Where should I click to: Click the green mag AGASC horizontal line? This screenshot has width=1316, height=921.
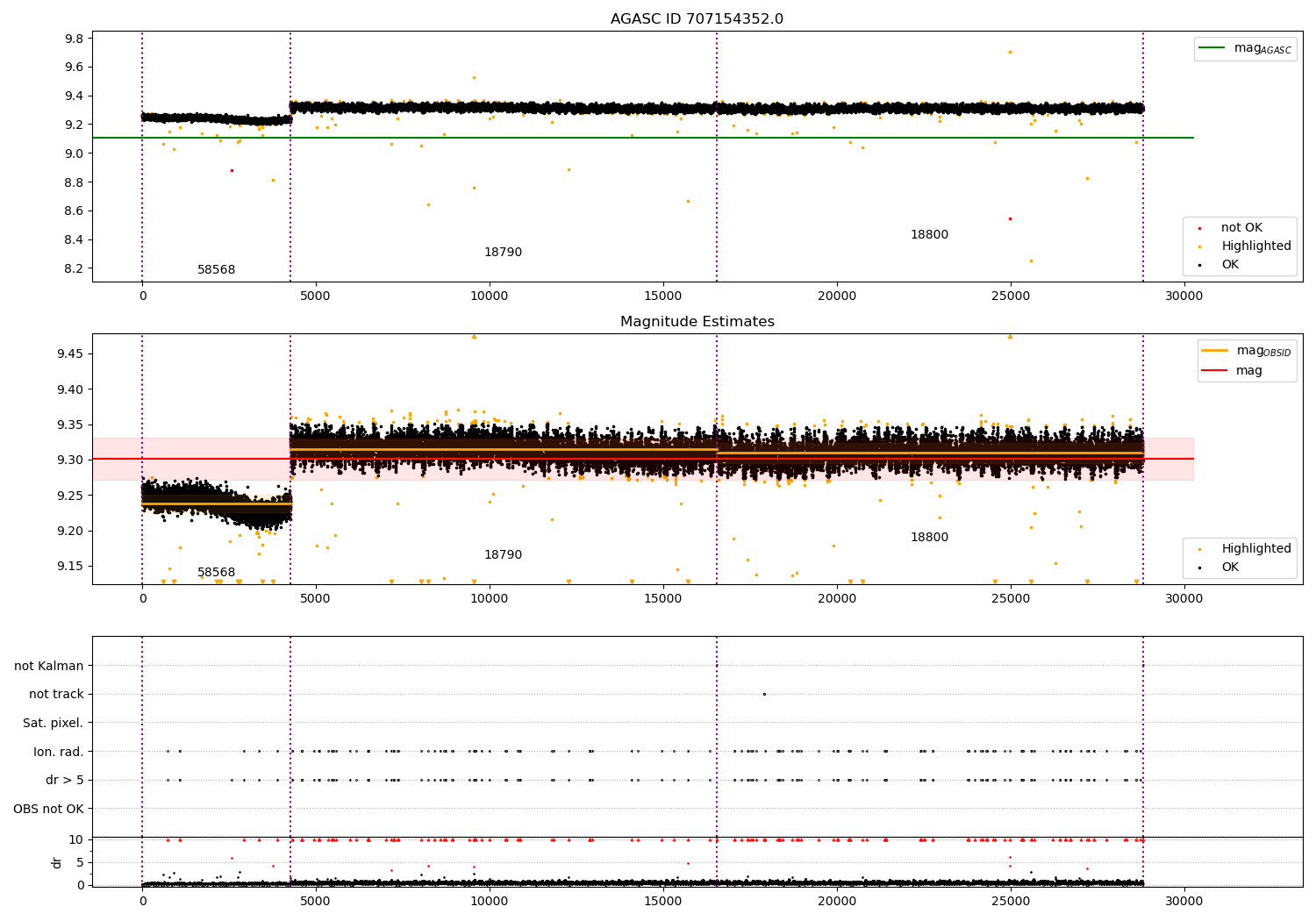[643, 138]
